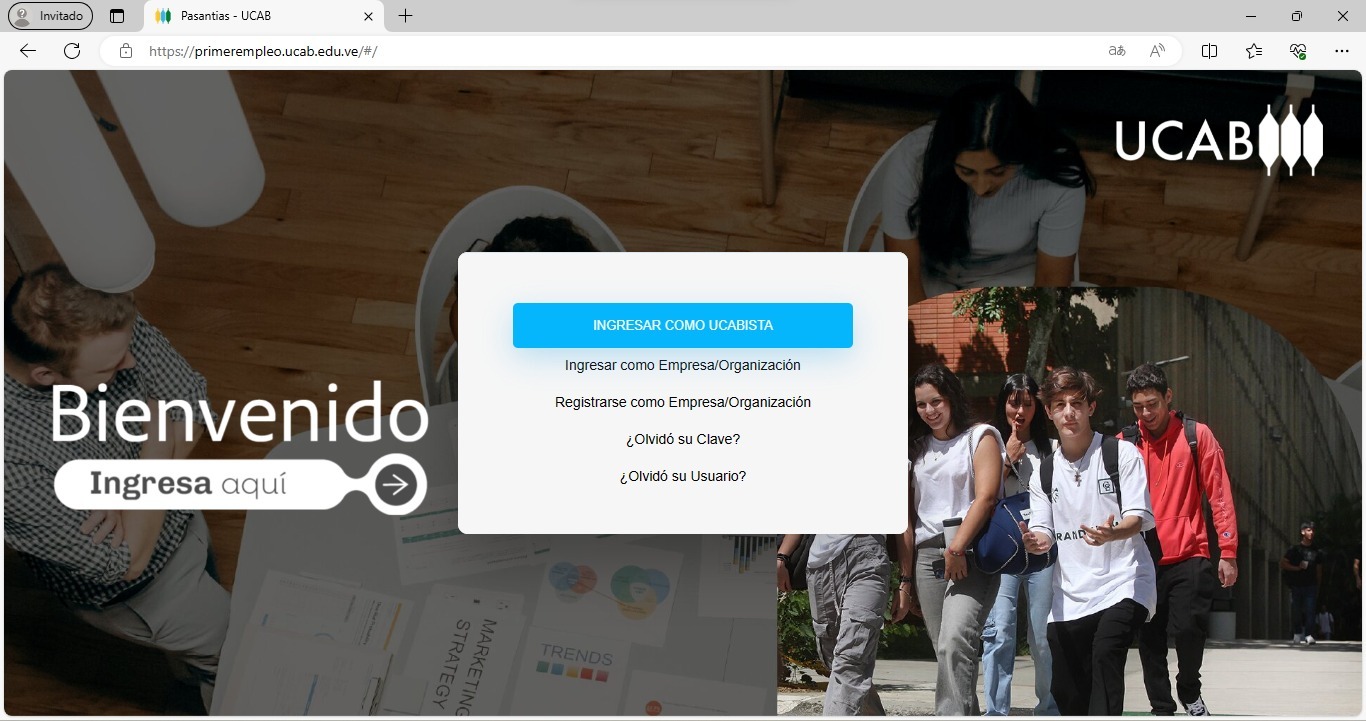The width and height of the screenshot is (1366, 721).
Task: Open split screen view icon
Action: click(x=1209, y=51)
